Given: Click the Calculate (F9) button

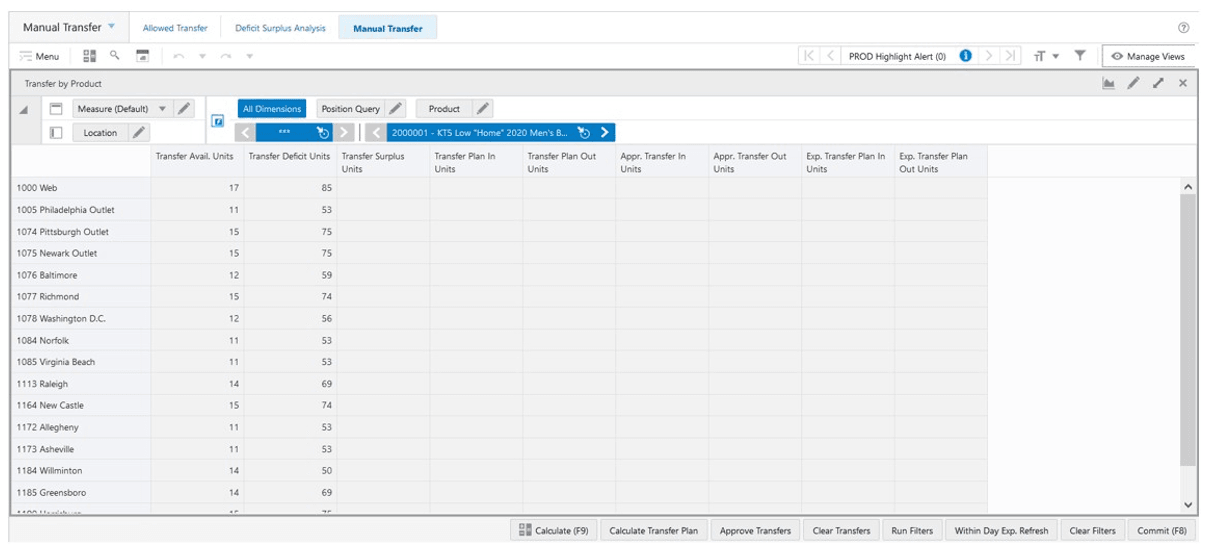Looking at the screenshot, I should point(553,531).
